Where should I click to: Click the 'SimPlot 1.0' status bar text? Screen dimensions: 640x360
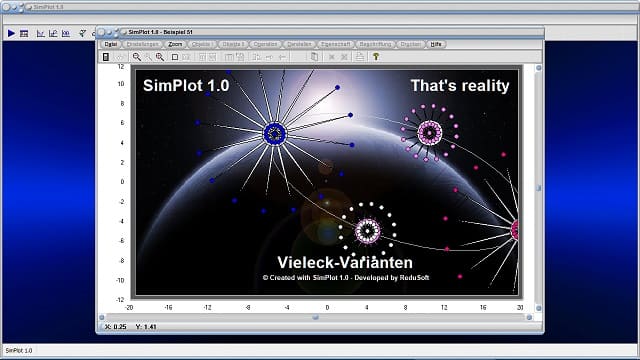[x=19, y=351]
